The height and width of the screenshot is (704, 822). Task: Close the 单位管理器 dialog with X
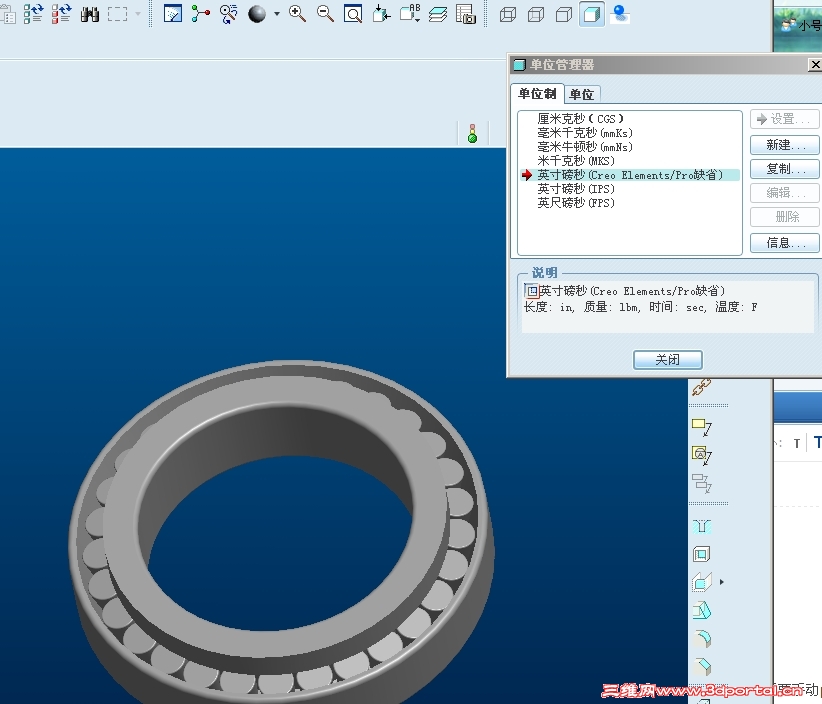point(815,64)
